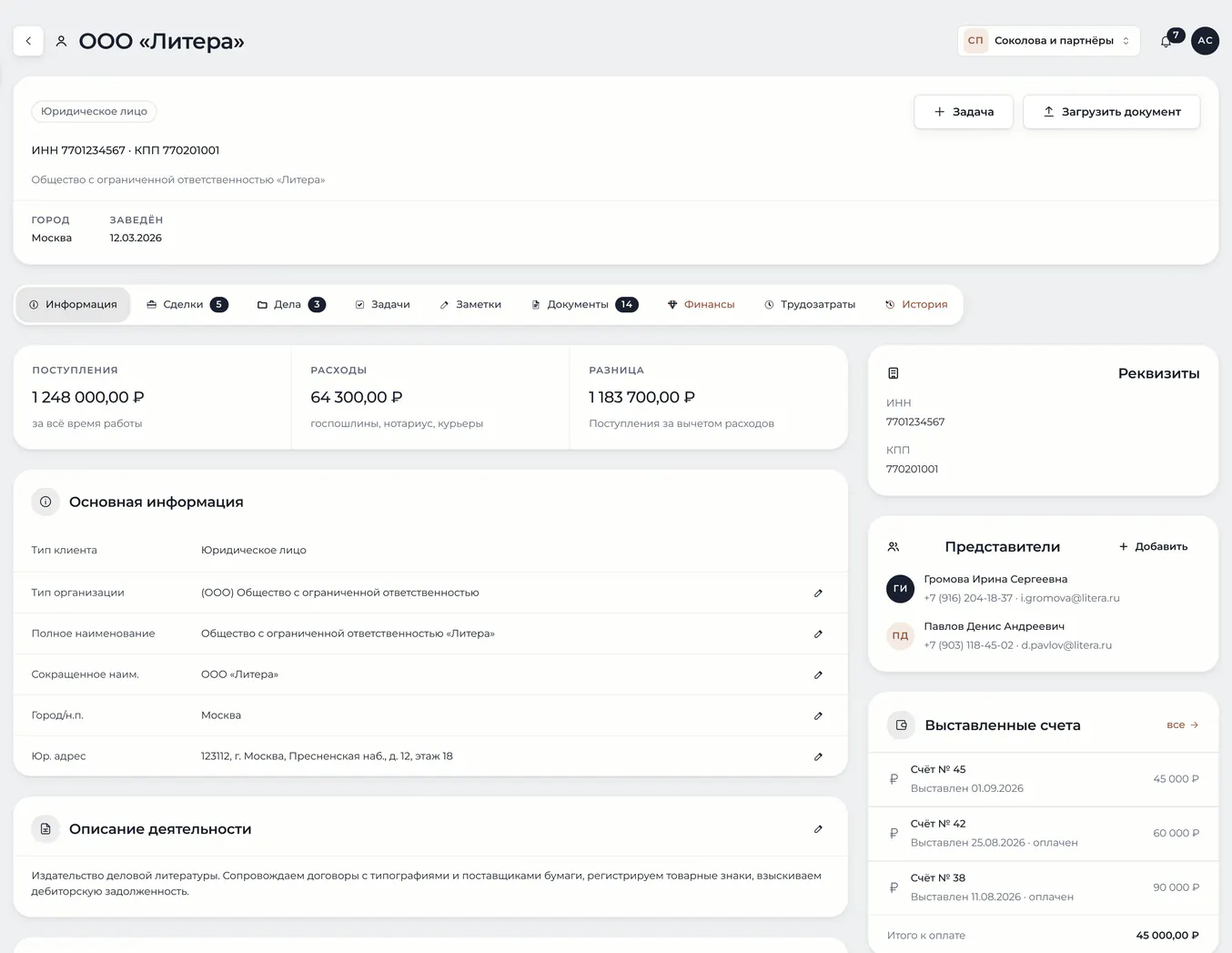Click representative Павлов Денис Андреевич
The height and width of the screenshot is (953, 1232).
pyautogui.click(x=994, y=626)
